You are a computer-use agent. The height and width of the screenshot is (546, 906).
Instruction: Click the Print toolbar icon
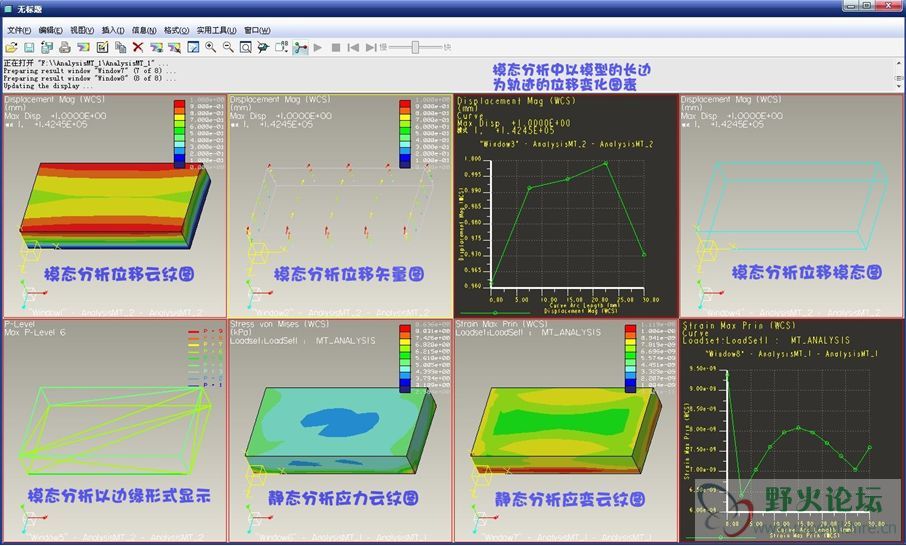pos(65,47)
